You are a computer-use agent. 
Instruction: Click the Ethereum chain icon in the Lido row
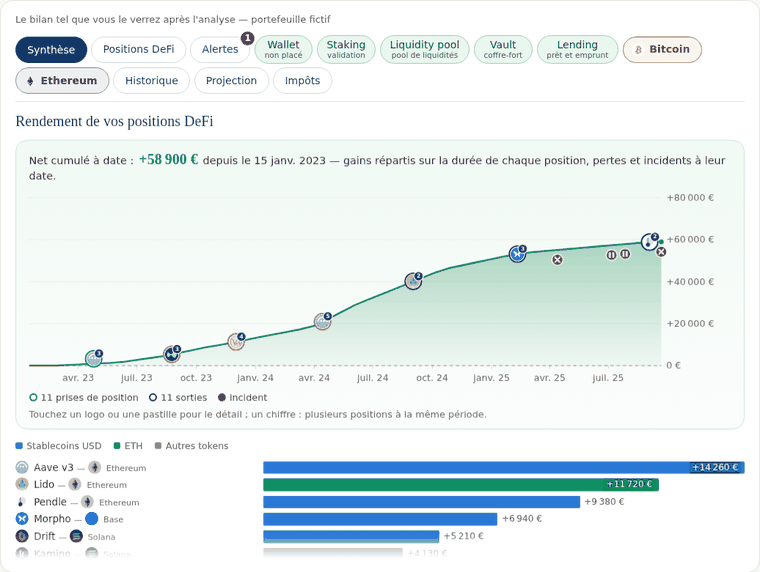pos(75,484)
